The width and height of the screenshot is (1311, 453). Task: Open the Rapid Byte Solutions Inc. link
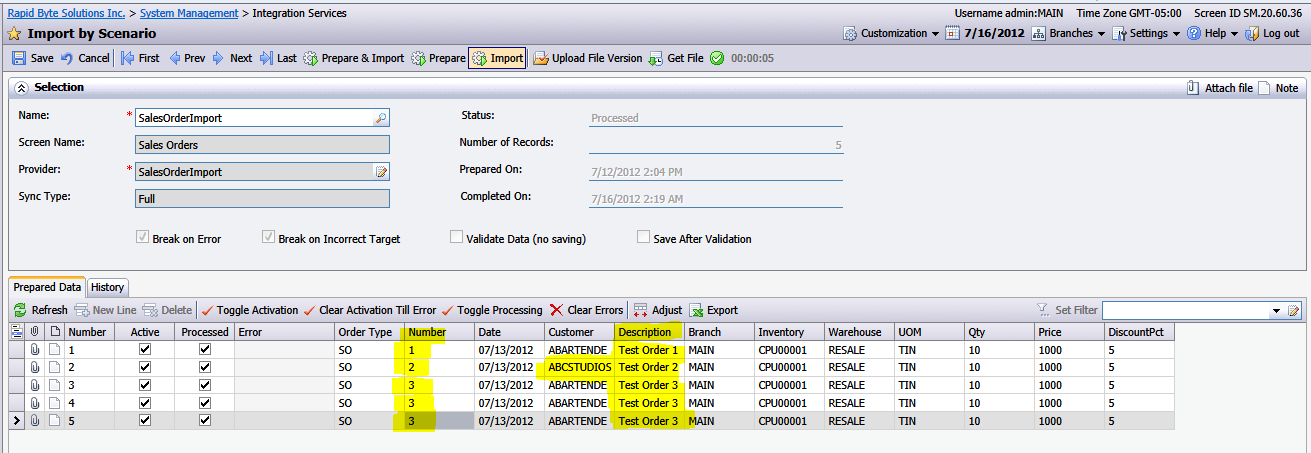(x=67, y=13)
